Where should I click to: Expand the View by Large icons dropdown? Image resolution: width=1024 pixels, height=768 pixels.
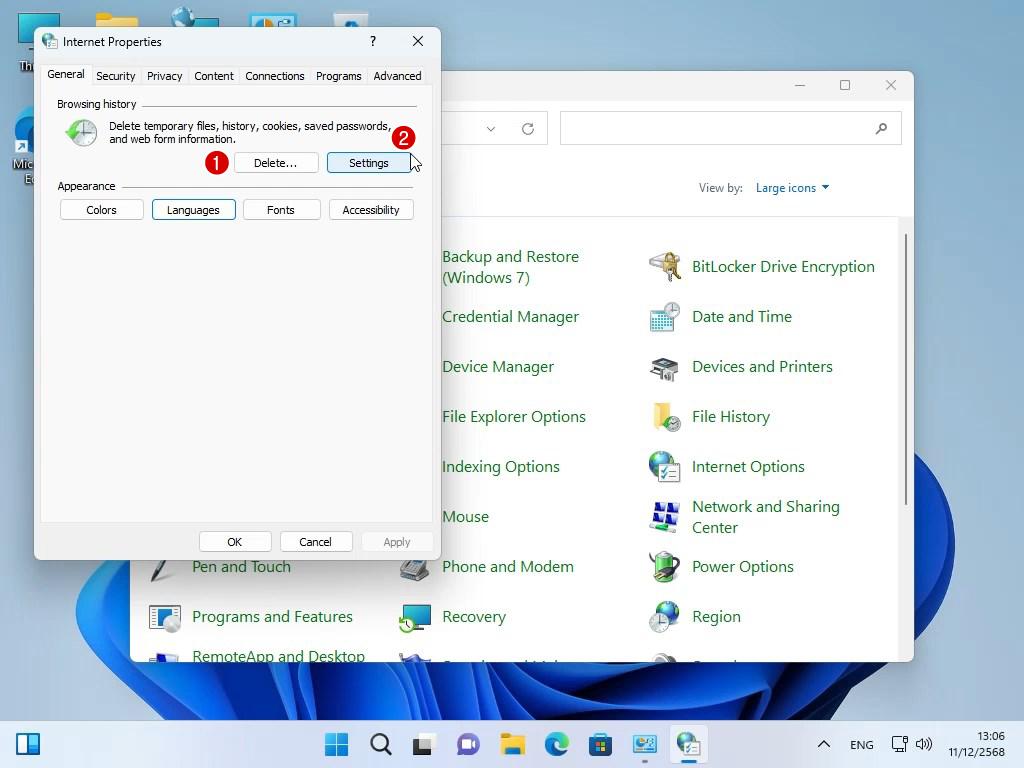(792, 188)
